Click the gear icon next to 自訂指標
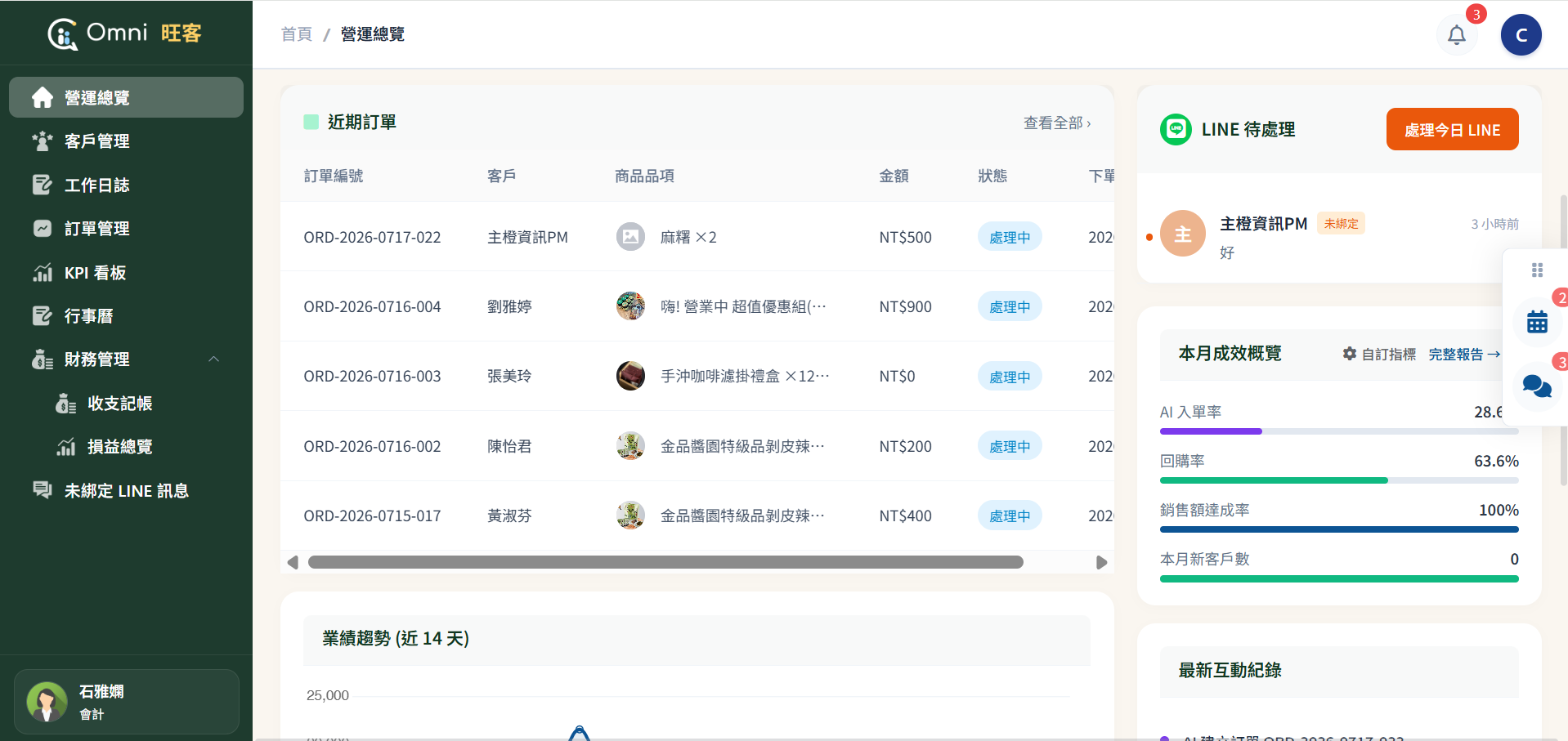The height and width of the screenshot is (741, 1568). [x=1349, y=354]
